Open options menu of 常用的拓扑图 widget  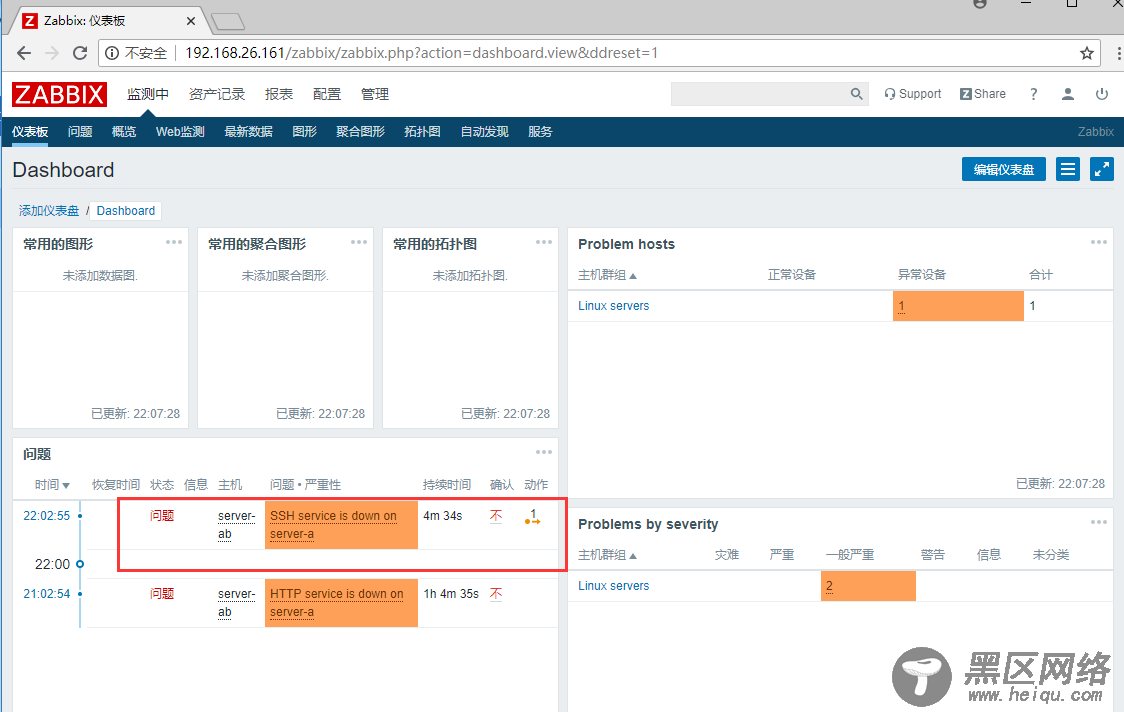543,242
